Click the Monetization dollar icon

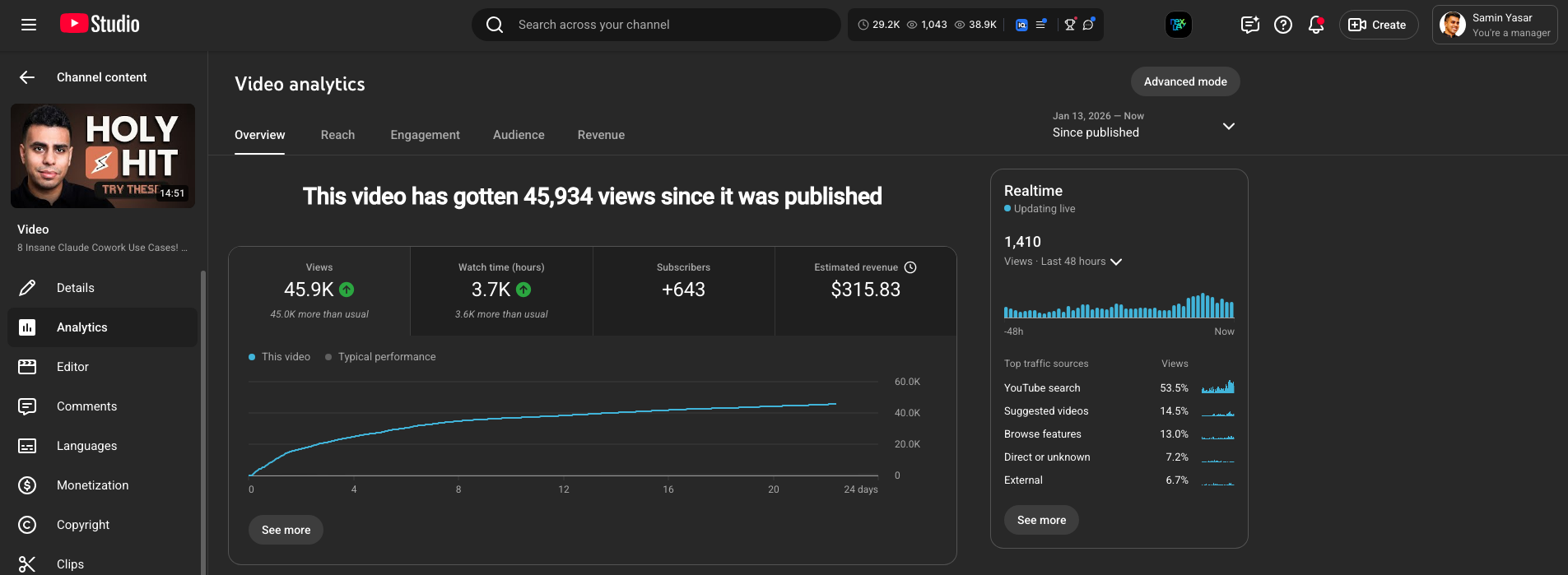pyautogui.click(x=27, y=485)
